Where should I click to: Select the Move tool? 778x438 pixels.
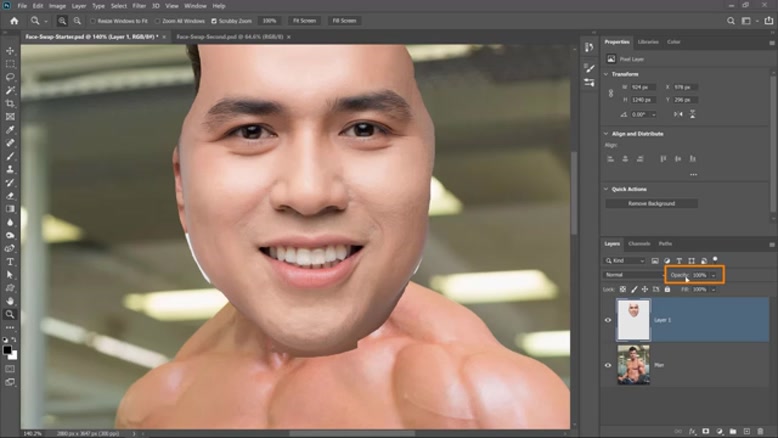coord(10,51)
